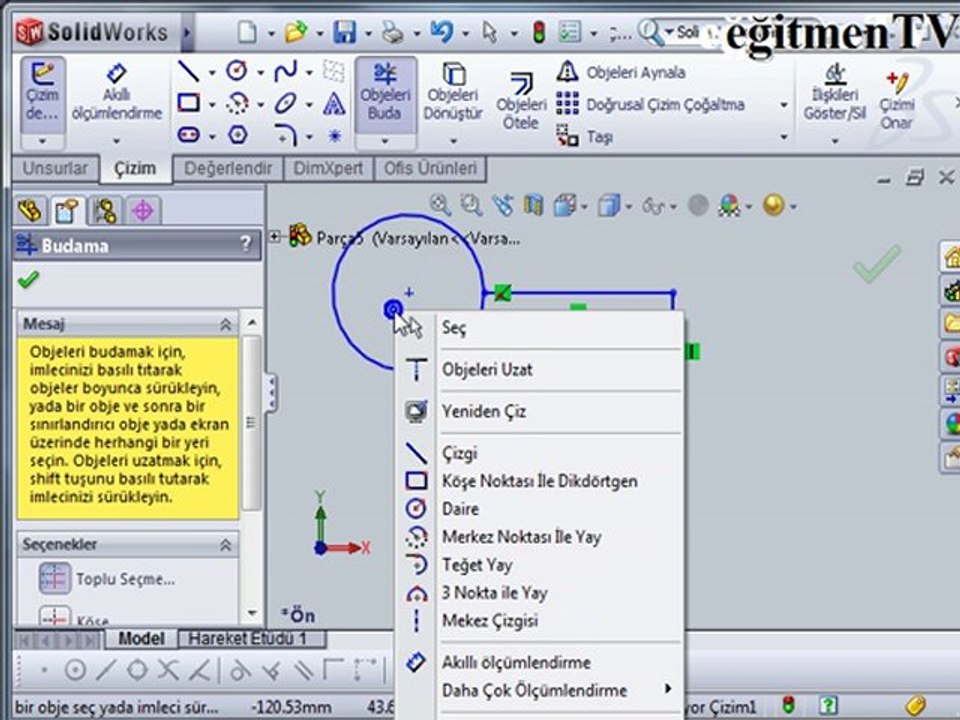Confirm Budama with green checkmark
960x720 pixels.
pos(28,280)
